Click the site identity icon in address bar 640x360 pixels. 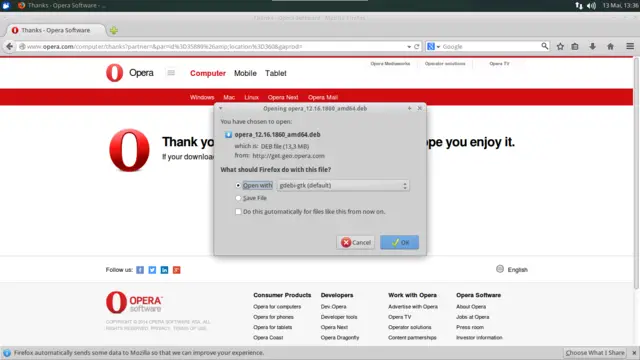(22, 47)
